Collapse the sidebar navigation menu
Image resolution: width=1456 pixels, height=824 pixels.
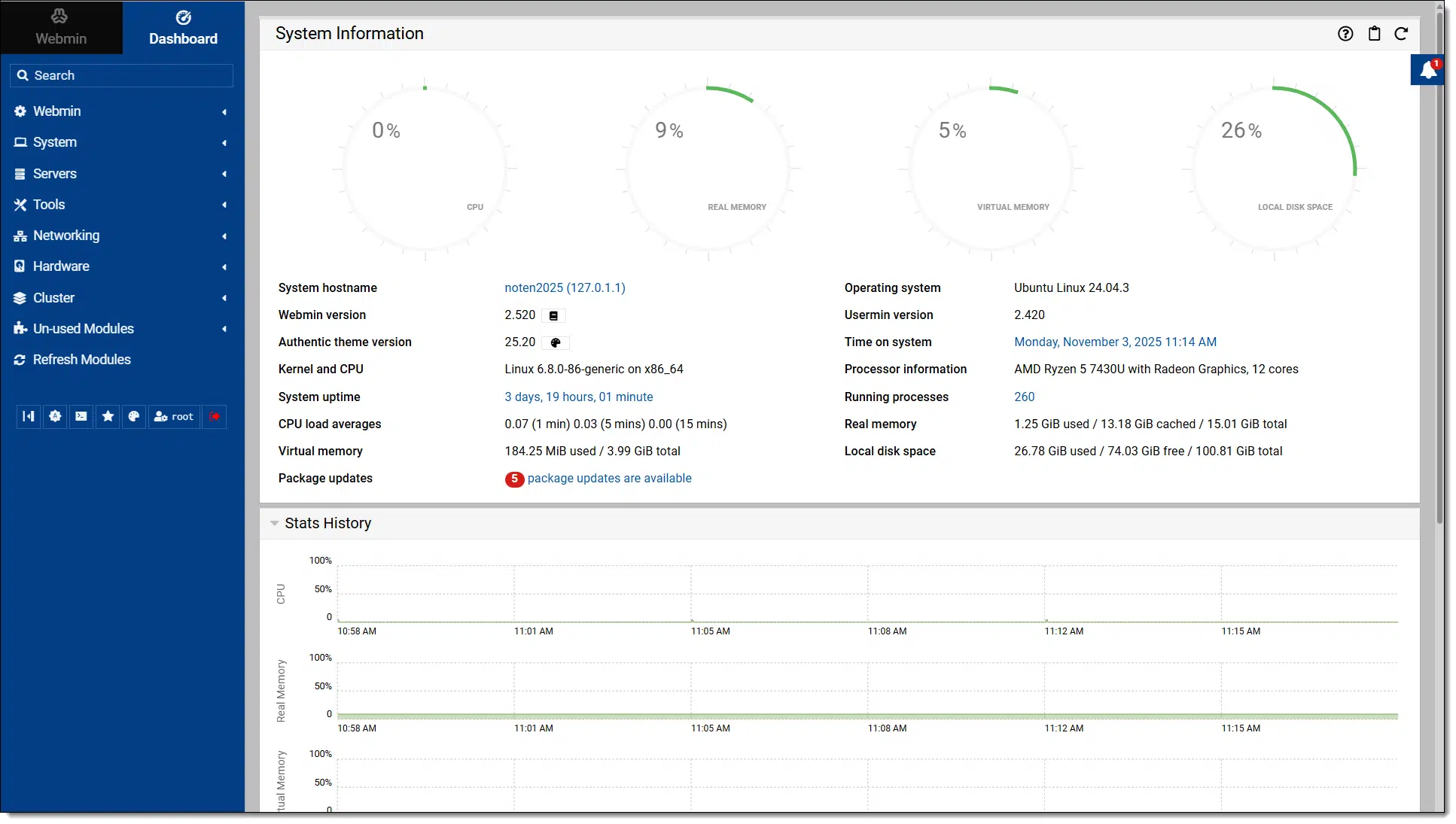[x=29, y=416]
